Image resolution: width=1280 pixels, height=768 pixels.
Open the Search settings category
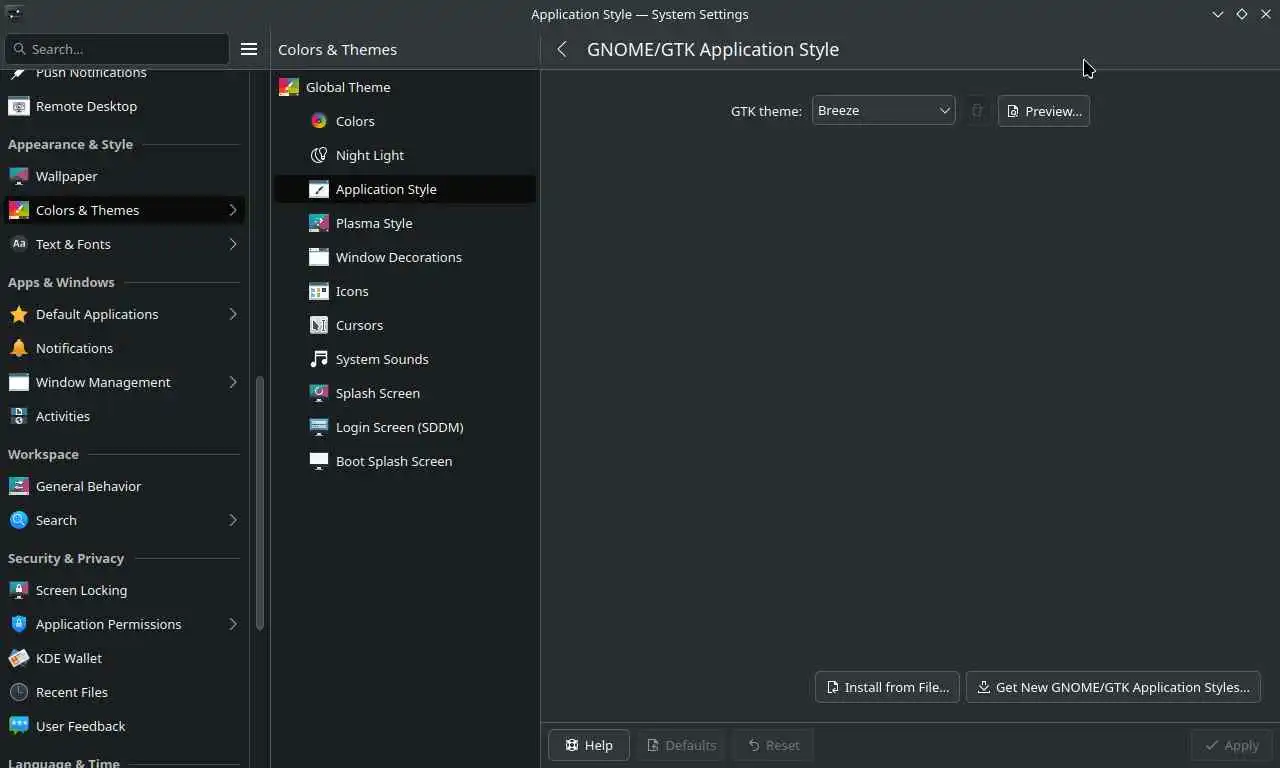click(125, 520)
